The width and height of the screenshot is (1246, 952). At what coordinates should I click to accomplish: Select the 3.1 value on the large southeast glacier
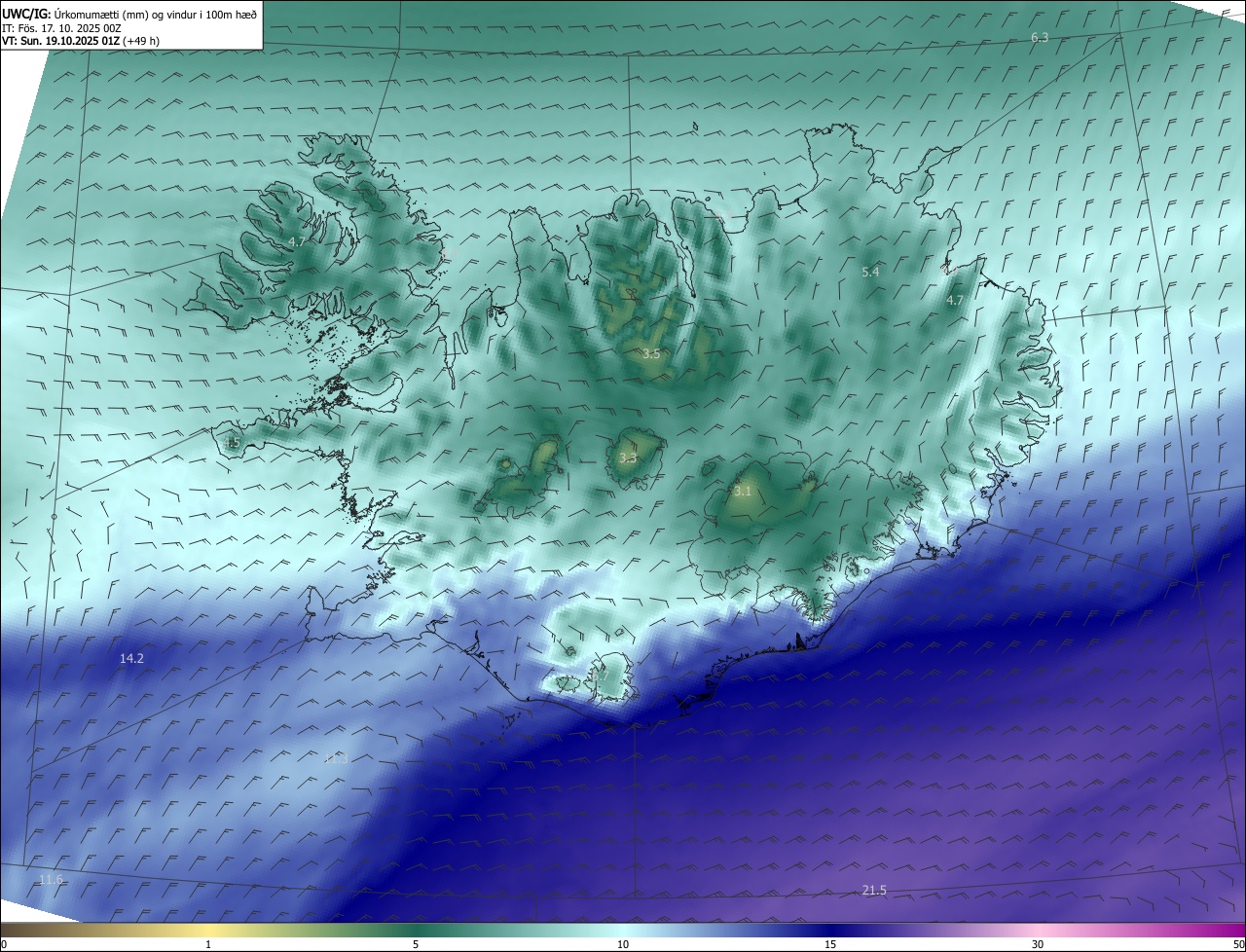743,492
